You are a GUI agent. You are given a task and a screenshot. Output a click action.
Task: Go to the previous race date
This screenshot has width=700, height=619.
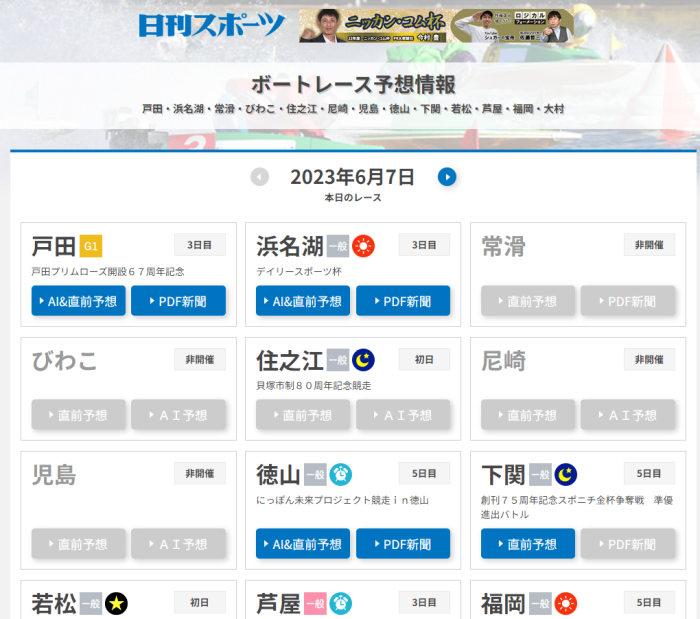(x=260, y=177)
